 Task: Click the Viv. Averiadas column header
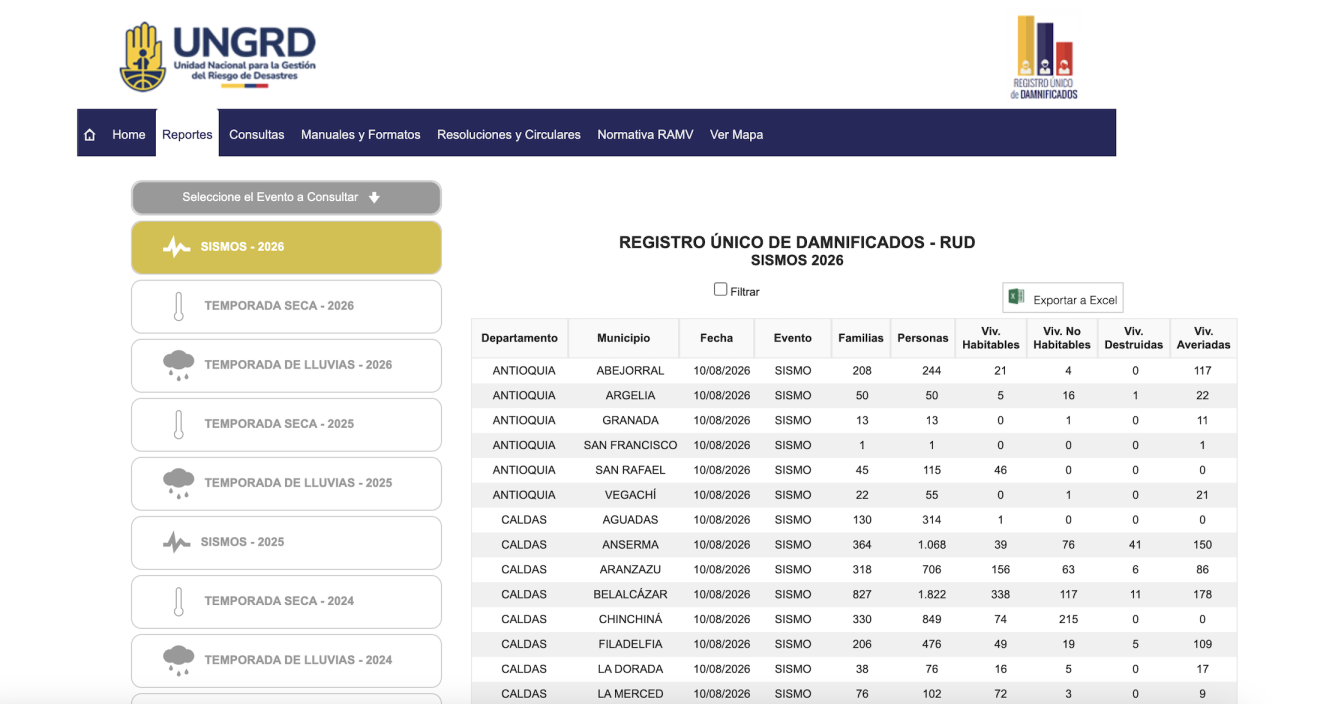pos(1203,338)
